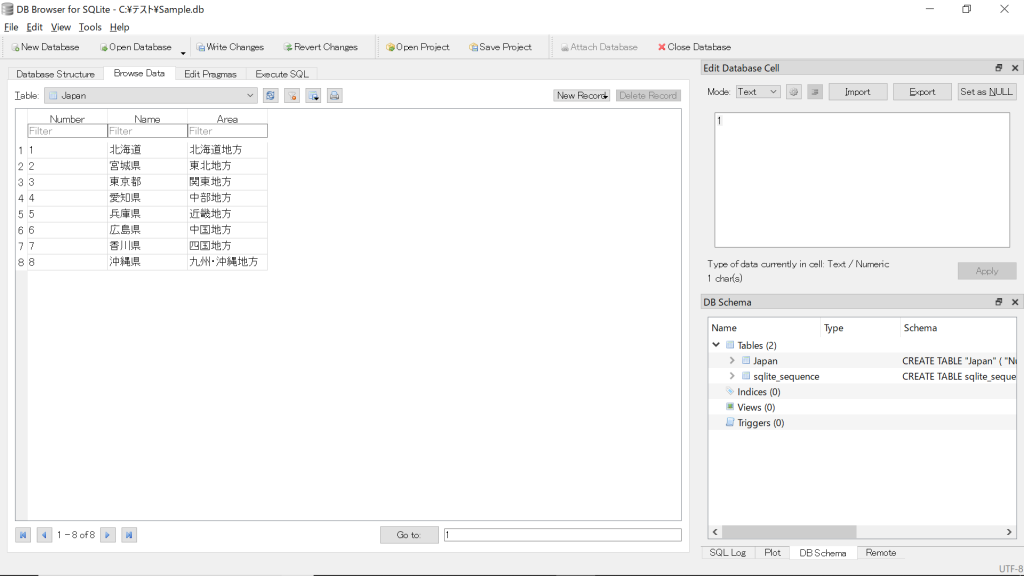Viewport: 1024px width, 576px height.
Task: Click Write Changes in the toolbar
Action: 230,47
